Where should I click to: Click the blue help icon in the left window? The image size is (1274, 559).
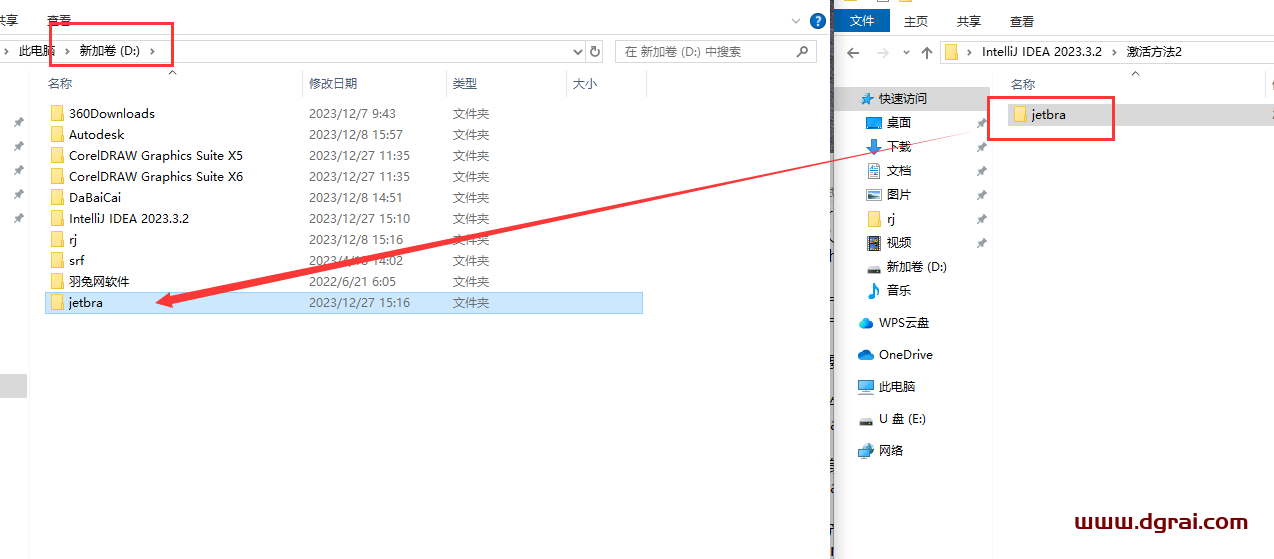point(818,19)
